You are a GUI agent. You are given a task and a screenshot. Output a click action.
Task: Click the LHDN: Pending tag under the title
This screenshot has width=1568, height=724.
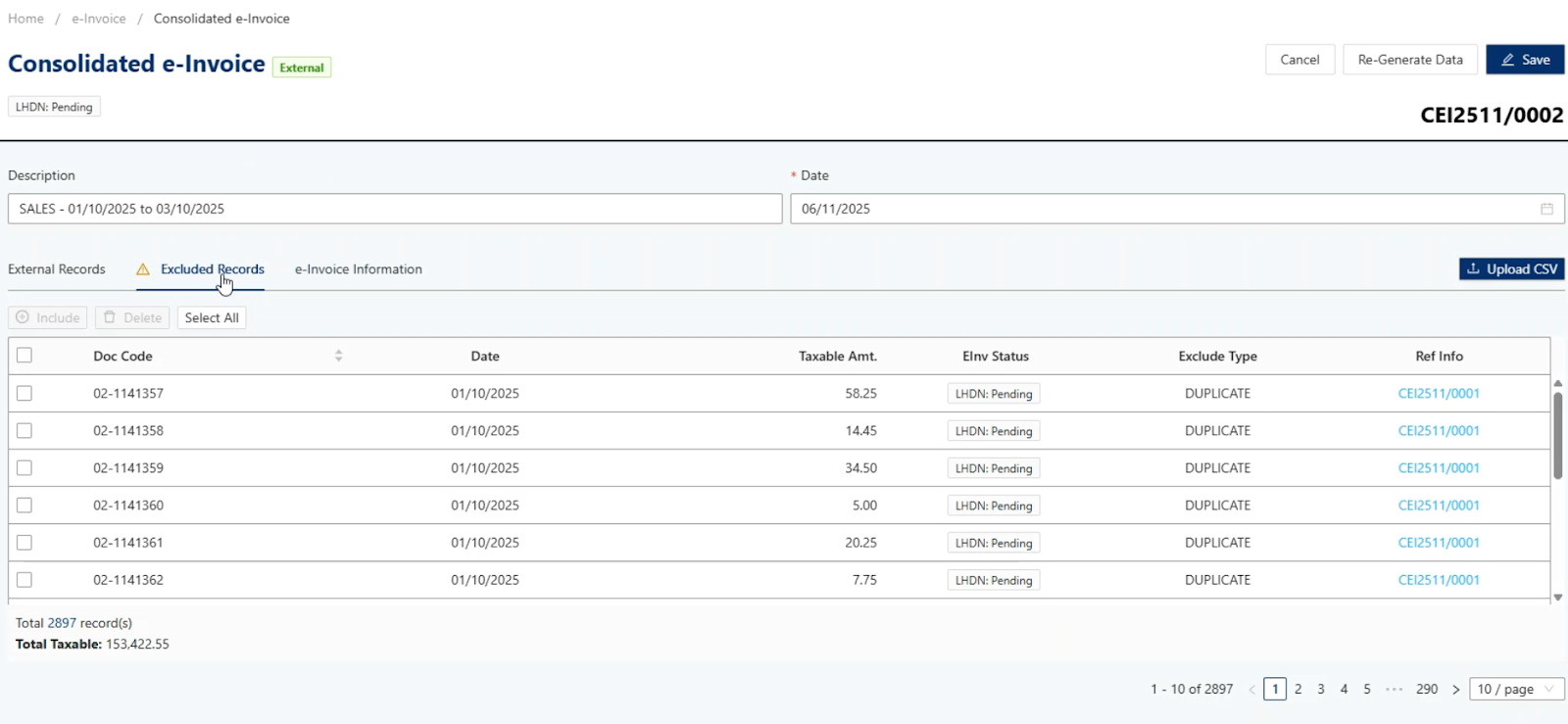(54, 107)
